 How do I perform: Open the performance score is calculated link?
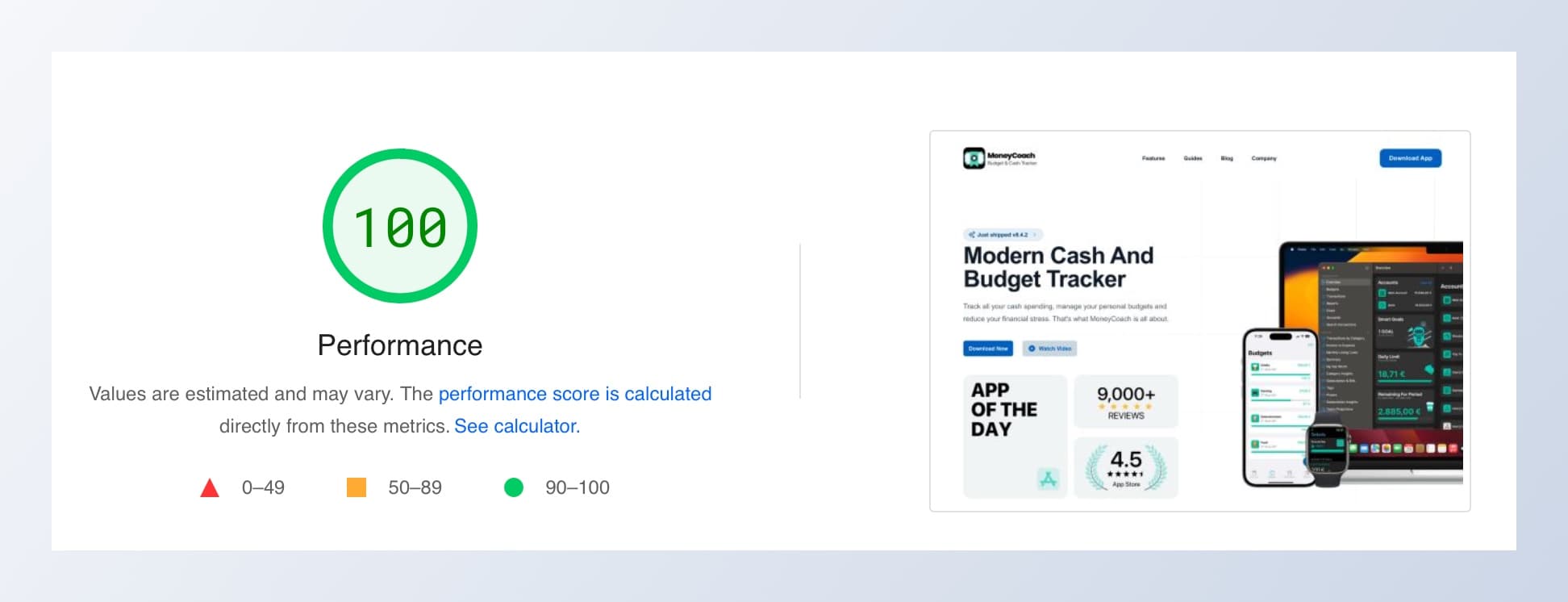coord(575,394)
